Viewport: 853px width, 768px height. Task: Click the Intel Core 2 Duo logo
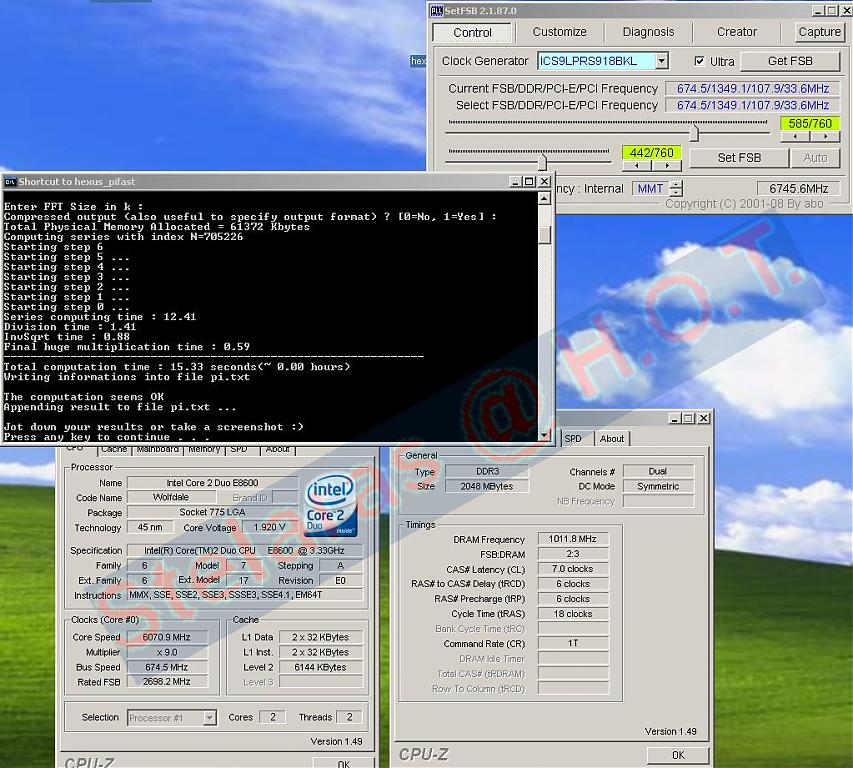pyautogui.click(x=331, y=506)
